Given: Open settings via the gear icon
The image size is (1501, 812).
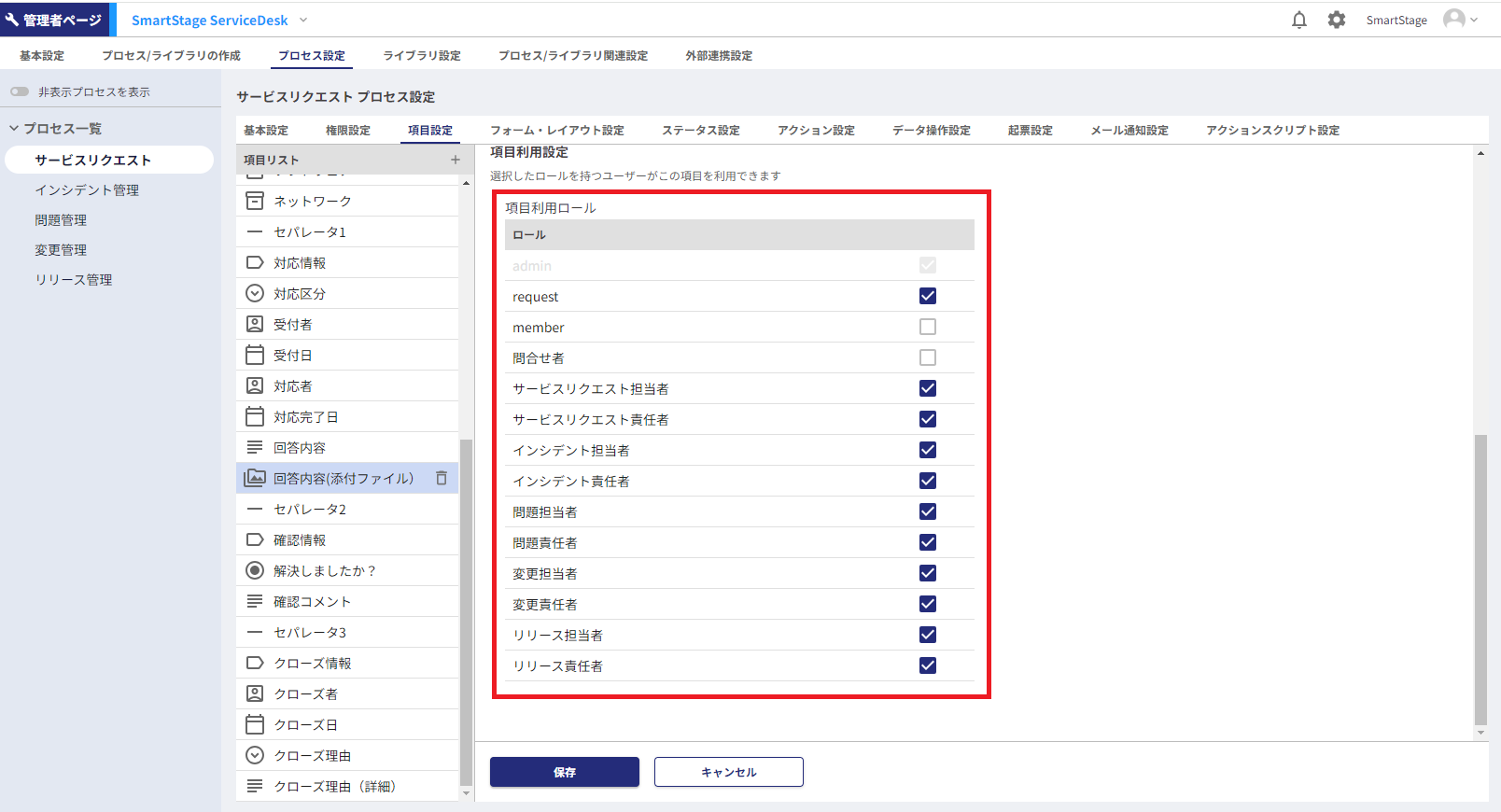Looking at the screenshot, I should click(1337, 20).
